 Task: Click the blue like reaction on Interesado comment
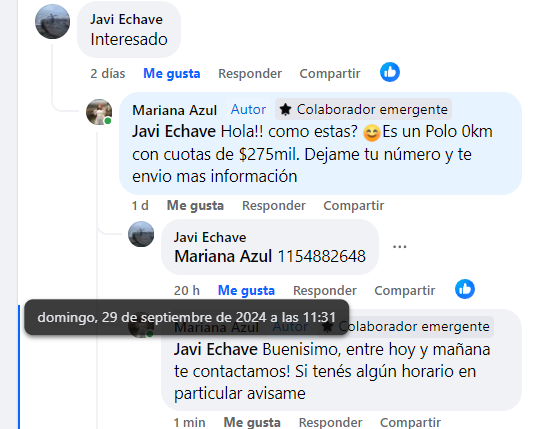[390, 72]
